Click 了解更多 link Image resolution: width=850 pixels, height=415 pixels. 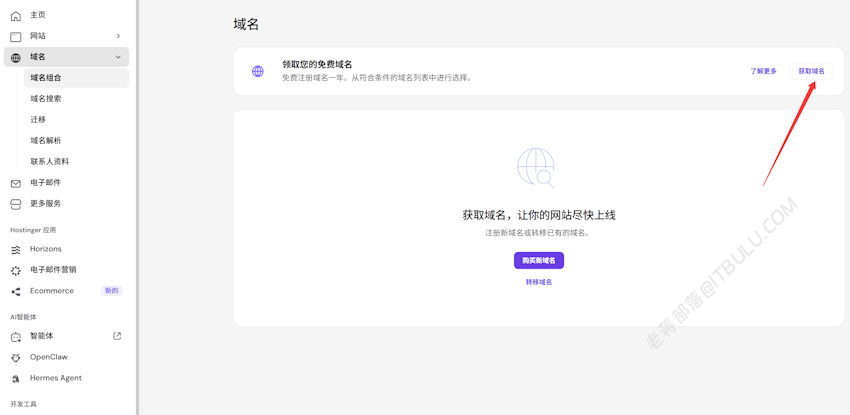click(x=763, y=71)
